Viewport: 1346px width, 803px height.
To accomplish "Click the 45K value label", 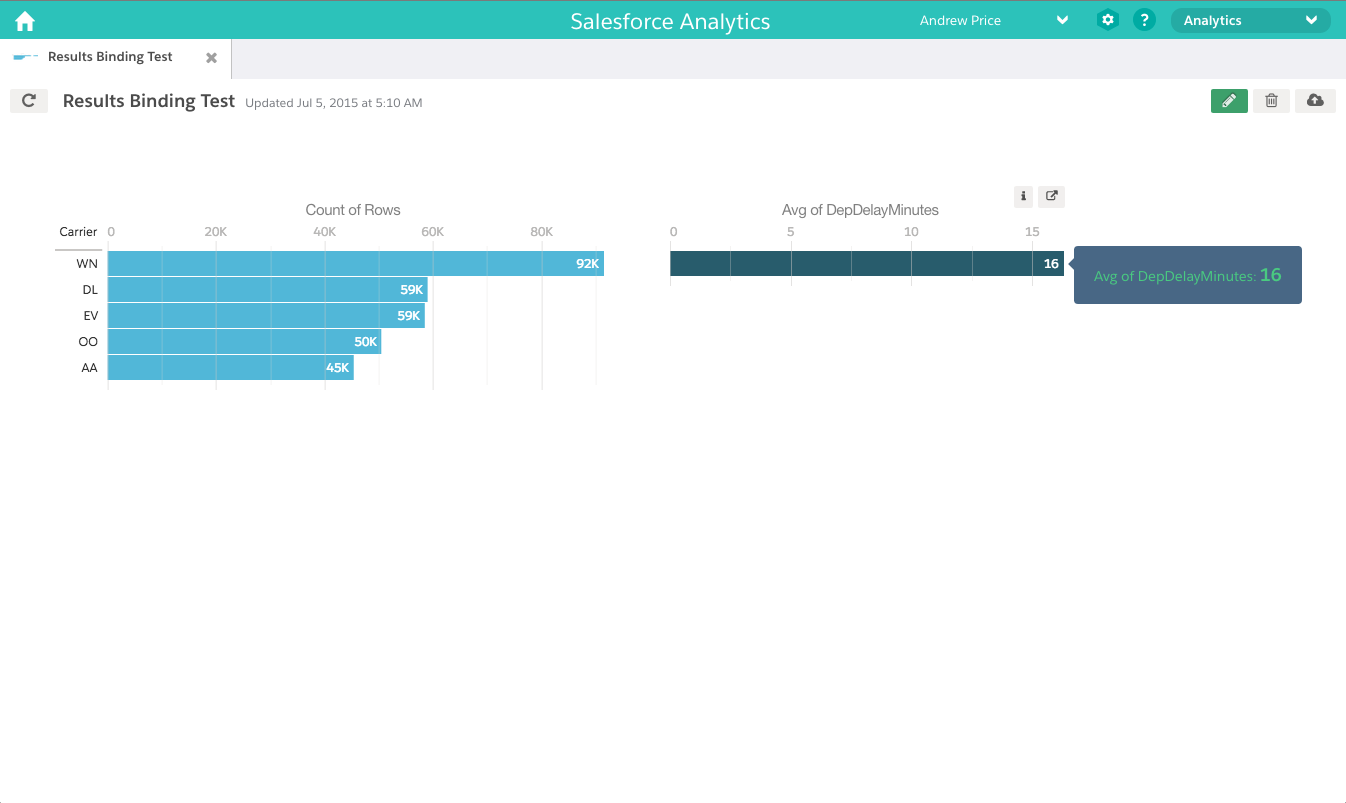I will point(337,368).
